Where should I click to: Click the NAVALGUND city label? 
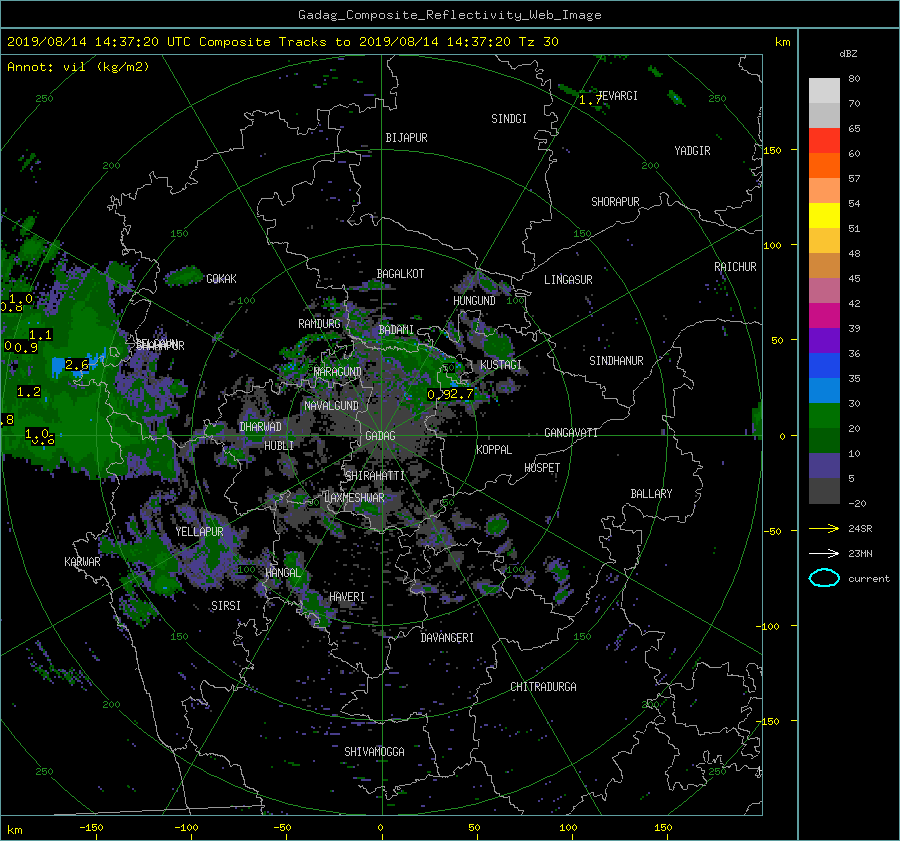tap(331, 406)
